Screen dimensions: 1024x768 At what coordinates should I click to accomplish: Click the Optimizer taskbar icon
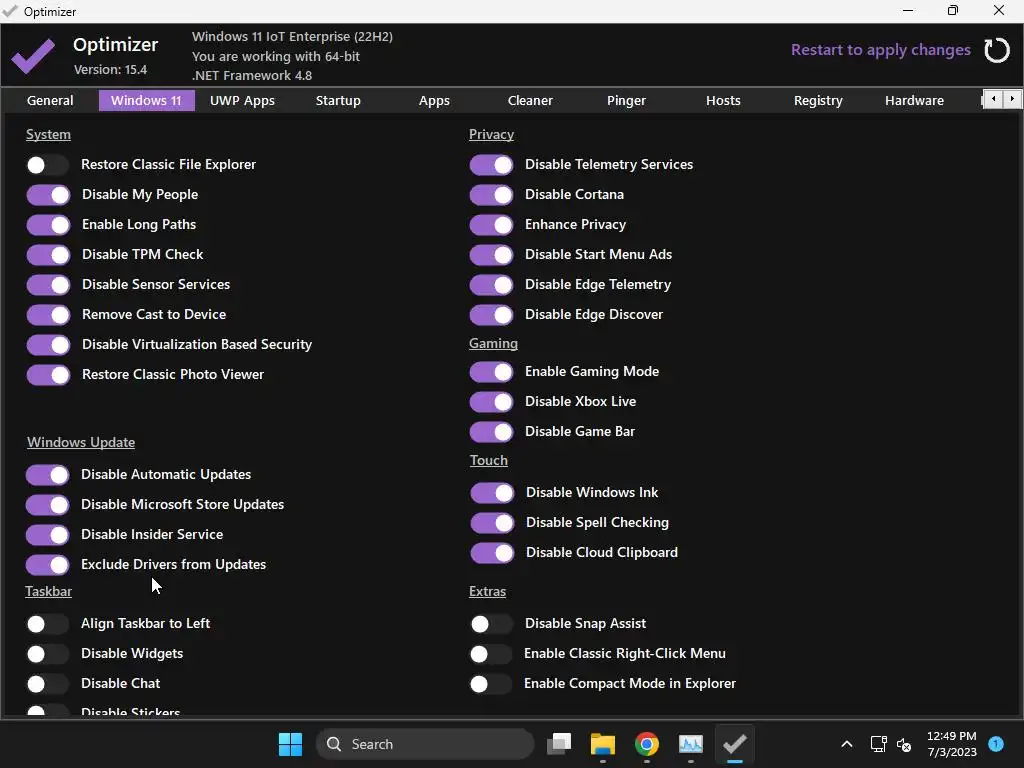coord(735,744)
